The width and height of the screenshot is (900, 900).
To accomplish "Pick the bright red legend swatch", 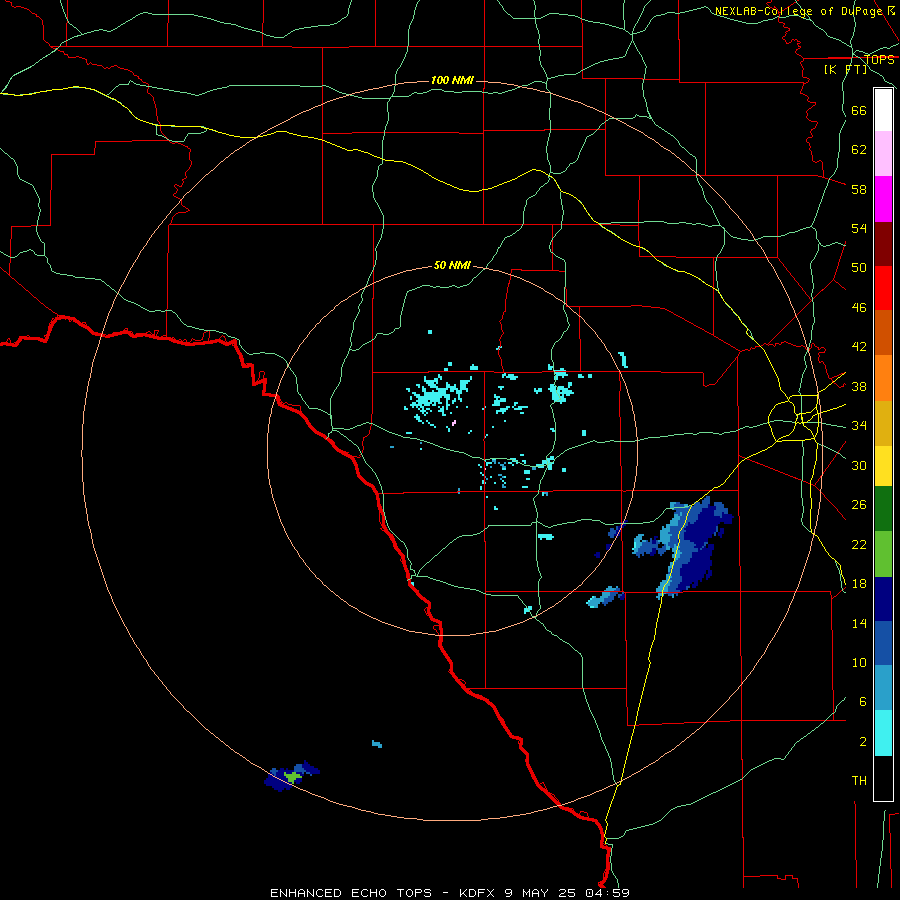I will 883,288.
